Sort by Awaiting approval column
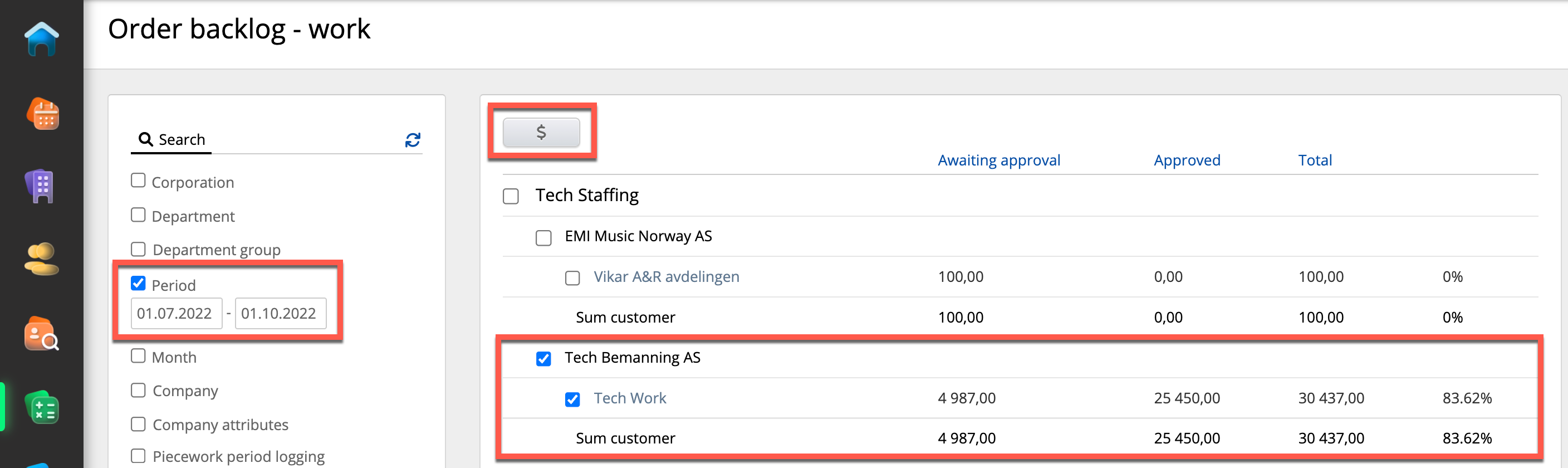The width and height of the screenshot is (1568, 468). click(x=998, y=160)
